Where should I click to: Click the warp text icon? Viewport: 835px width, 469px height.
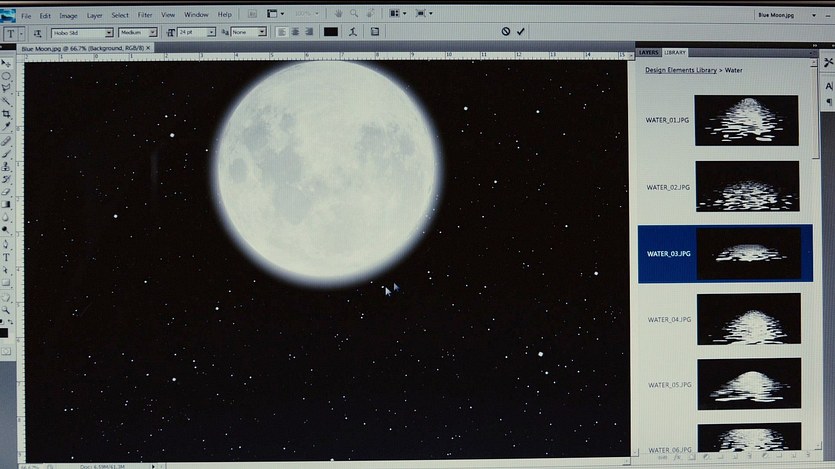353,32
